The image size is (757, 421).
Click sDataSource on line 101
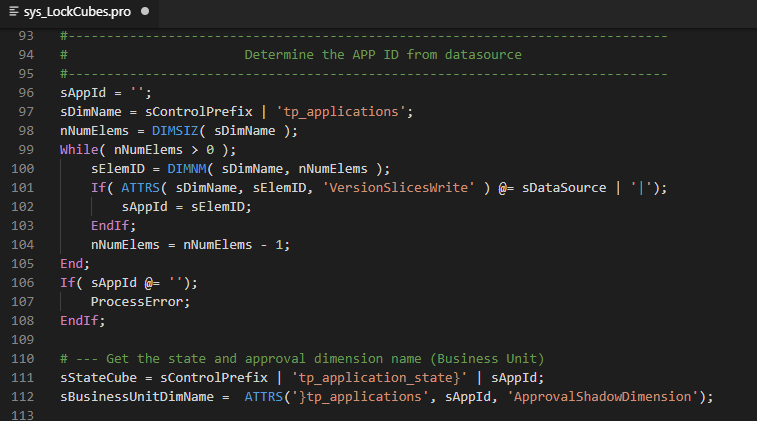564,187
